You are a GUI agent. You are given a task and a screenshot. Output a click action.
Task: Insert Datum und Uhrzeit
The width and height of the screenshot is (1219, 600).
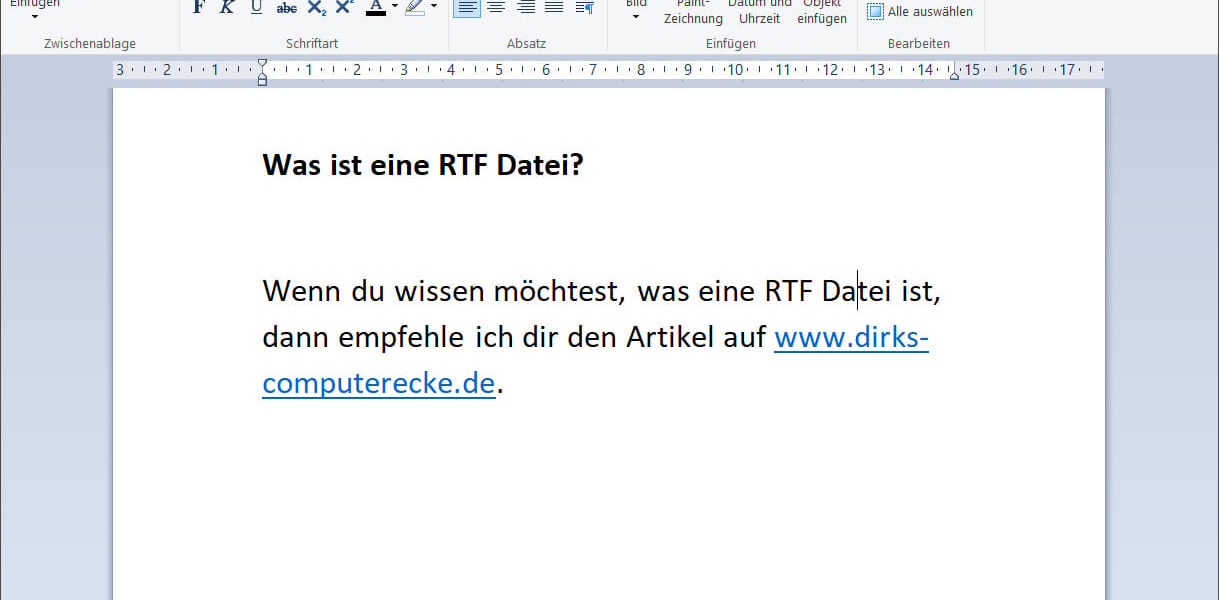click(759, 12)
